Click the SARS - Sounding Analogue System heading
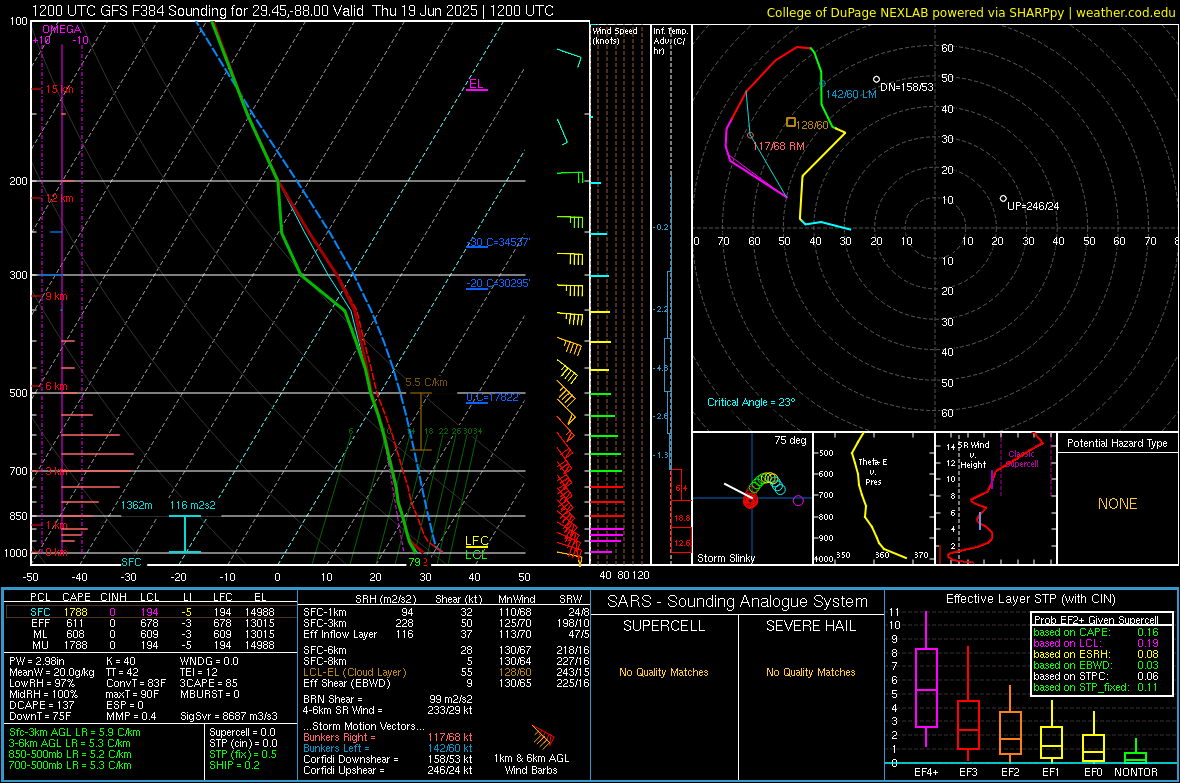The width and height of the screenshot is (1180, 783). pyautogui.click(x=738, y=602)
